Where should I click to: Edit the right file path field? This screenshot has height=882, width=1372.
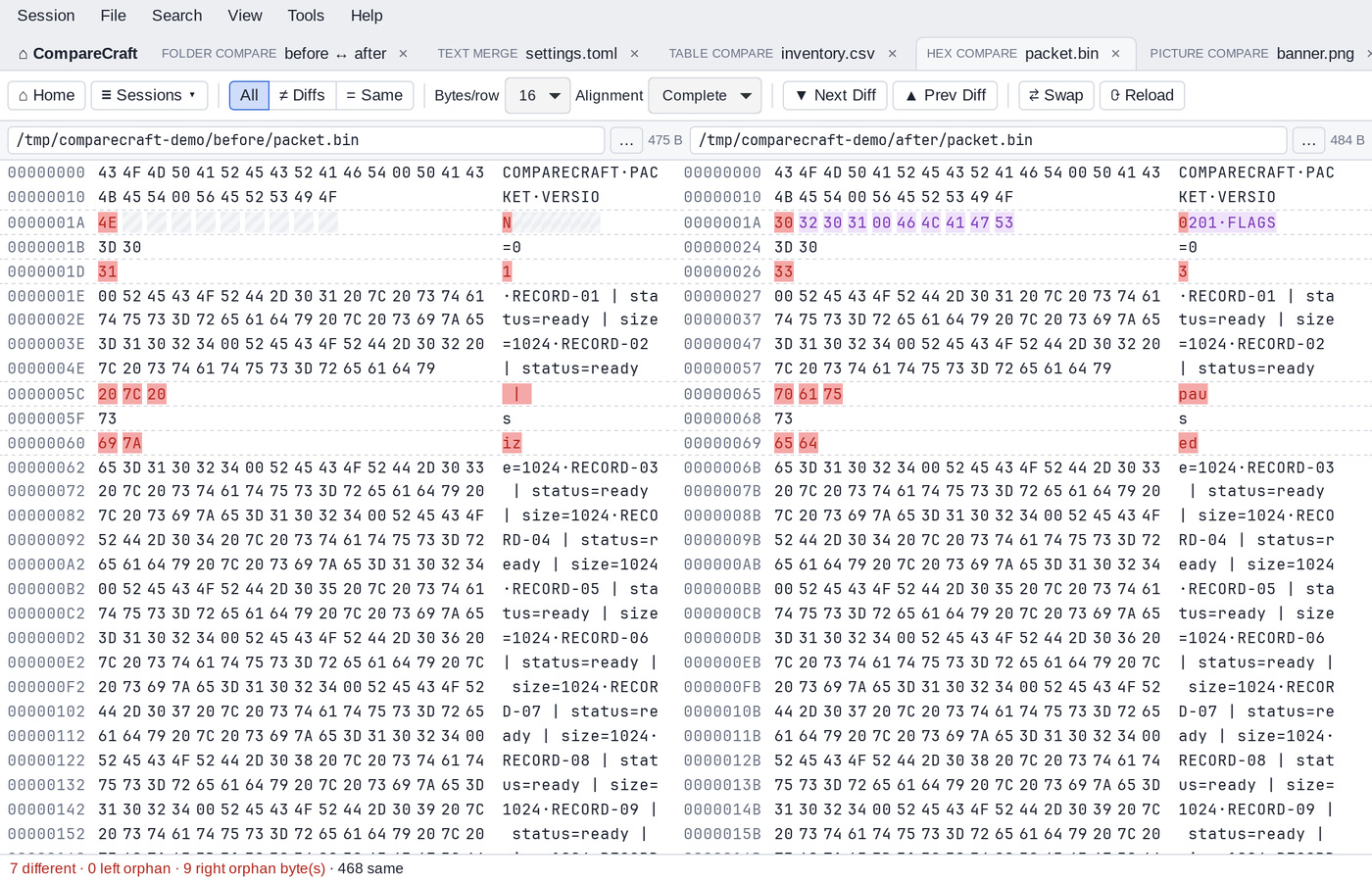[x=988, y=140]
